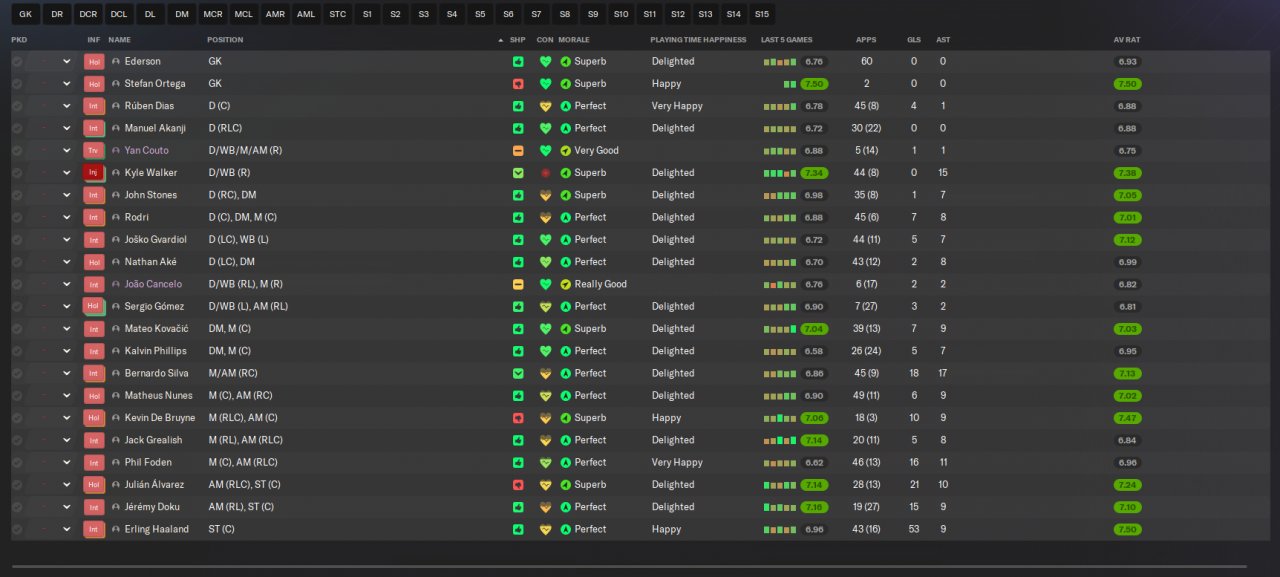Open the position dropdown for Jérémy Doku
The height and width of the screenshot is (577, 1280).
tap(67, 507)
